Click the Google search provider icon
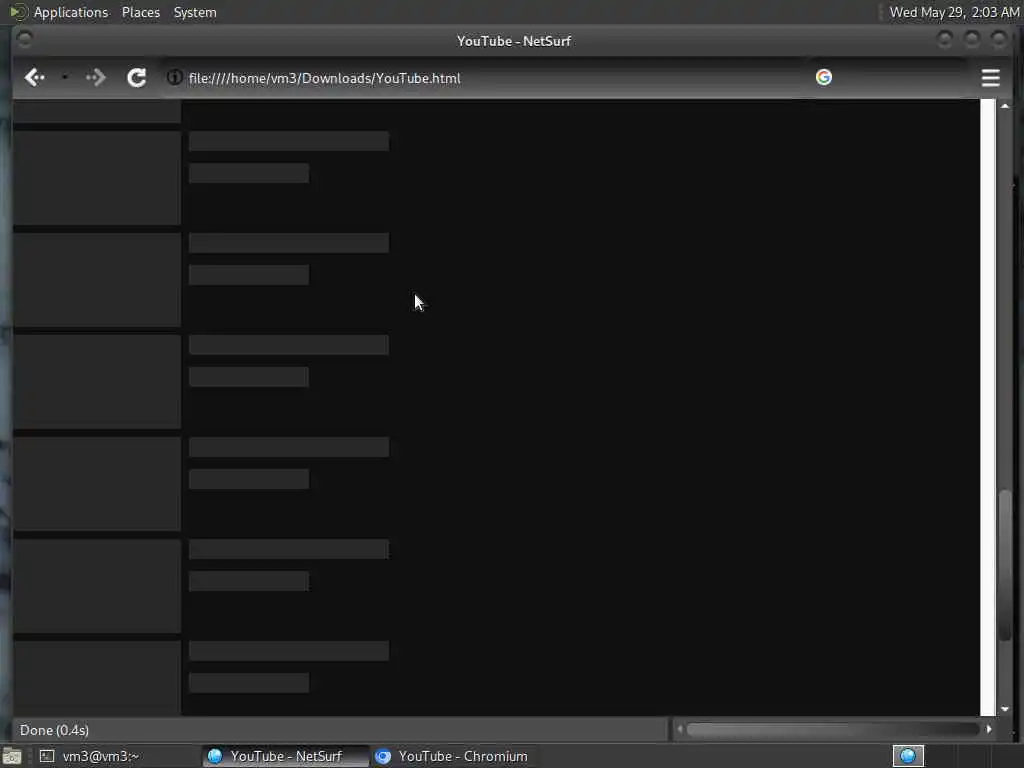Image resolution: width=1024 pixels, height=768 pixels. pyautogui.click(x=824, y=77)
